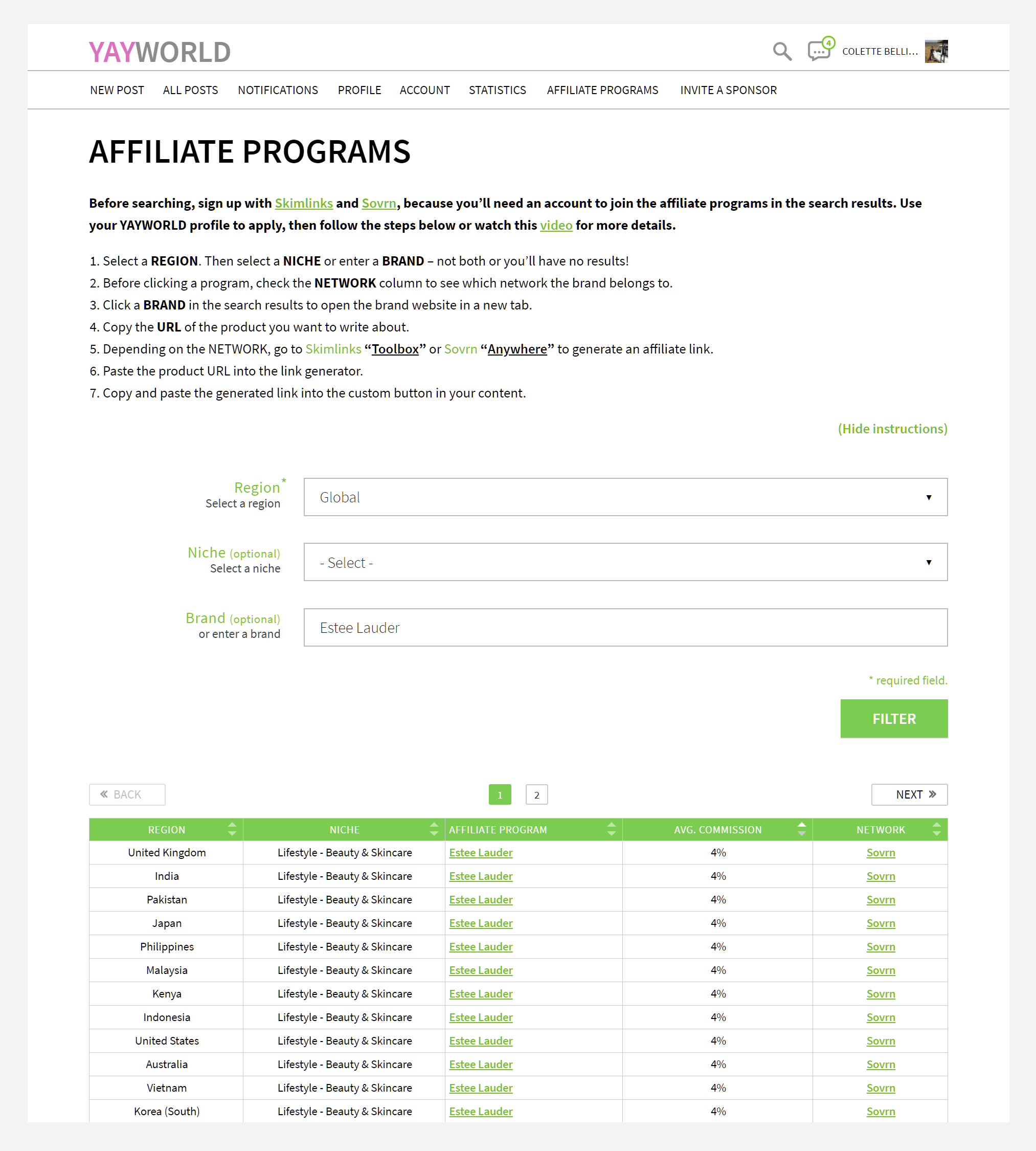Click the Affiliate Programs page heading
The width and height of the screenshot is (1036, 1151).
coord(250,151)
